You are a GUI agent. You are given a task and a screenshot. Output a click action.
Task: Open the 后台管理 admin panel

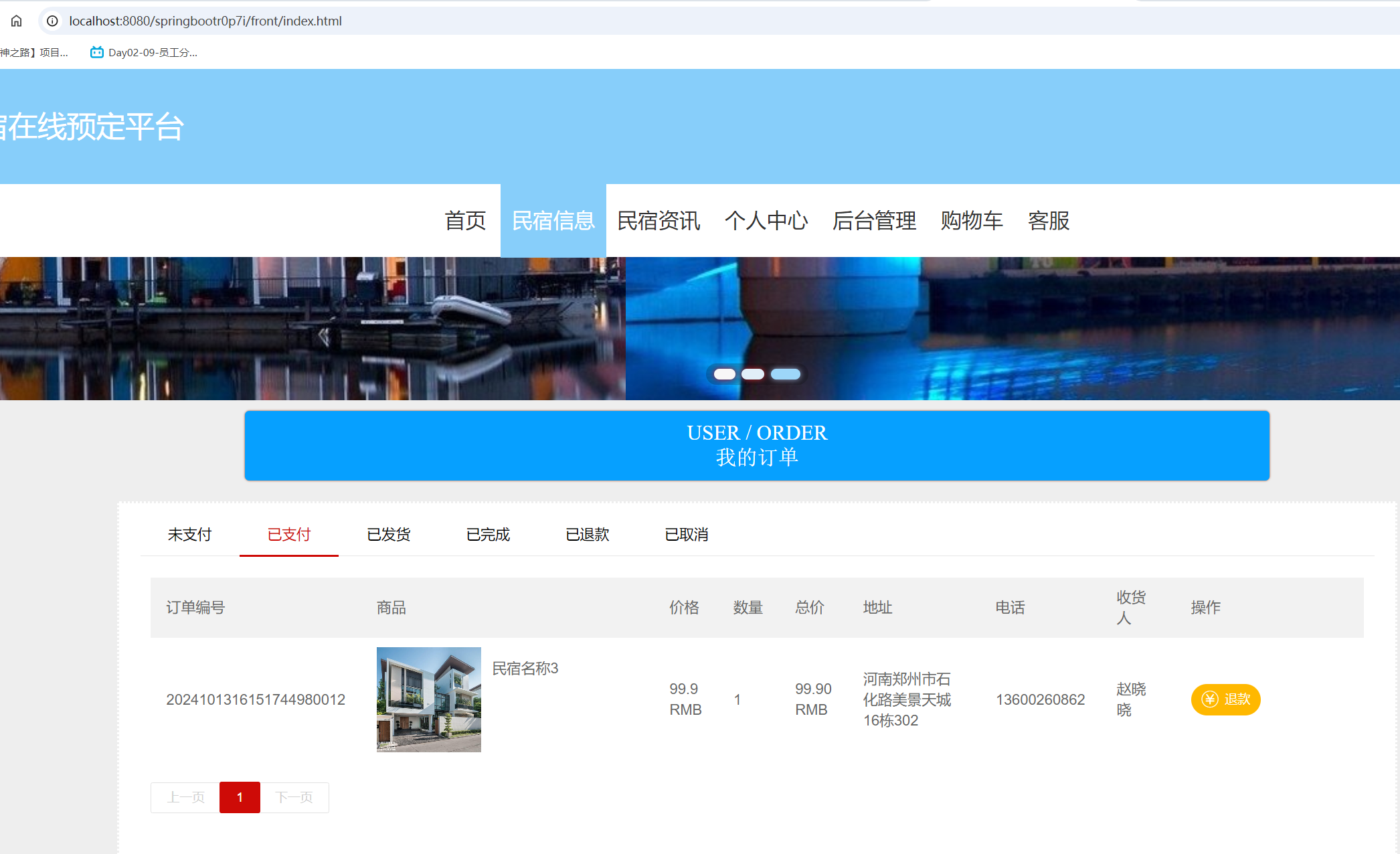point(875,221)
